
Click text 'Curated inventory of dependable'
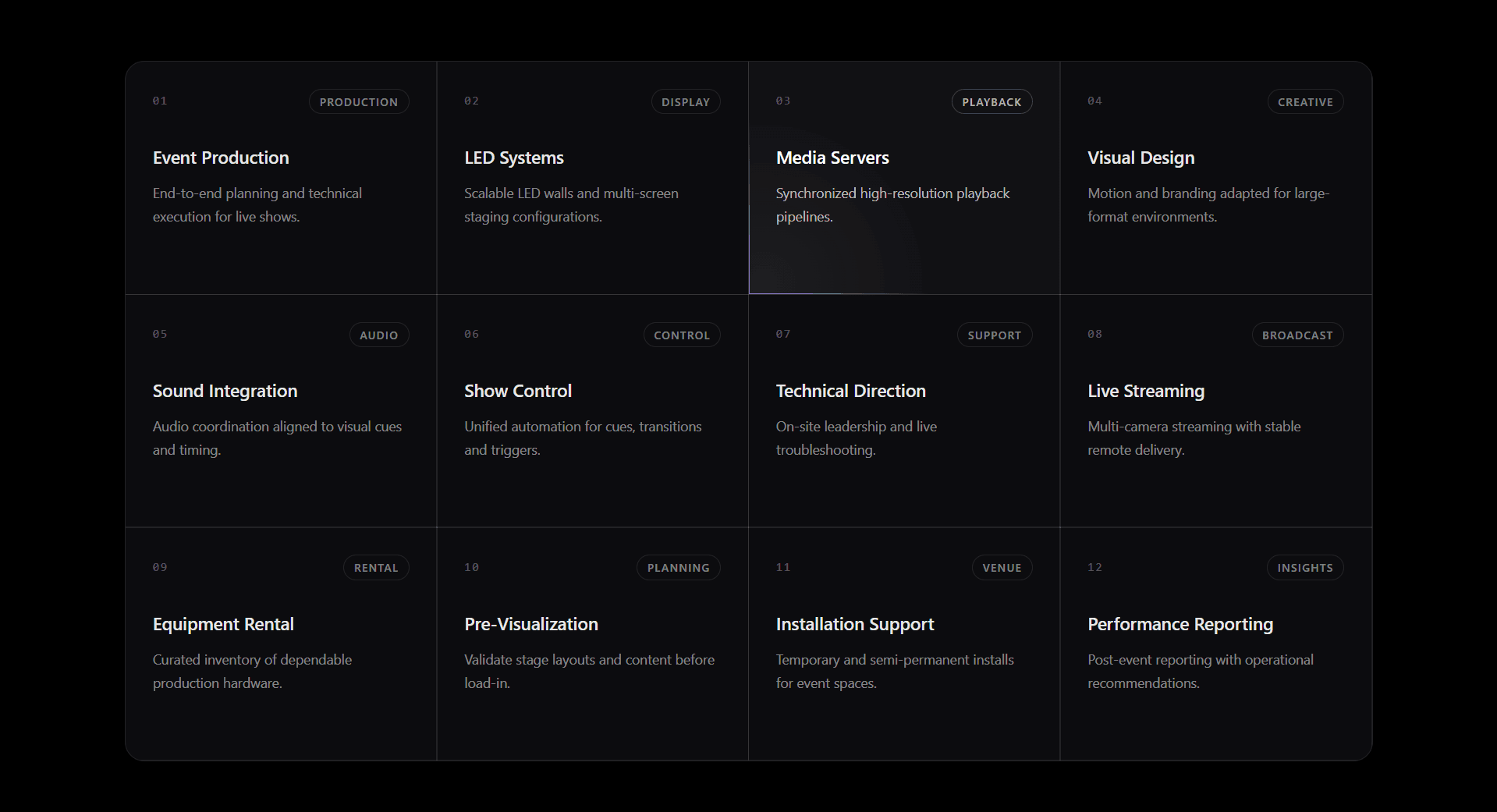point(252,660)
